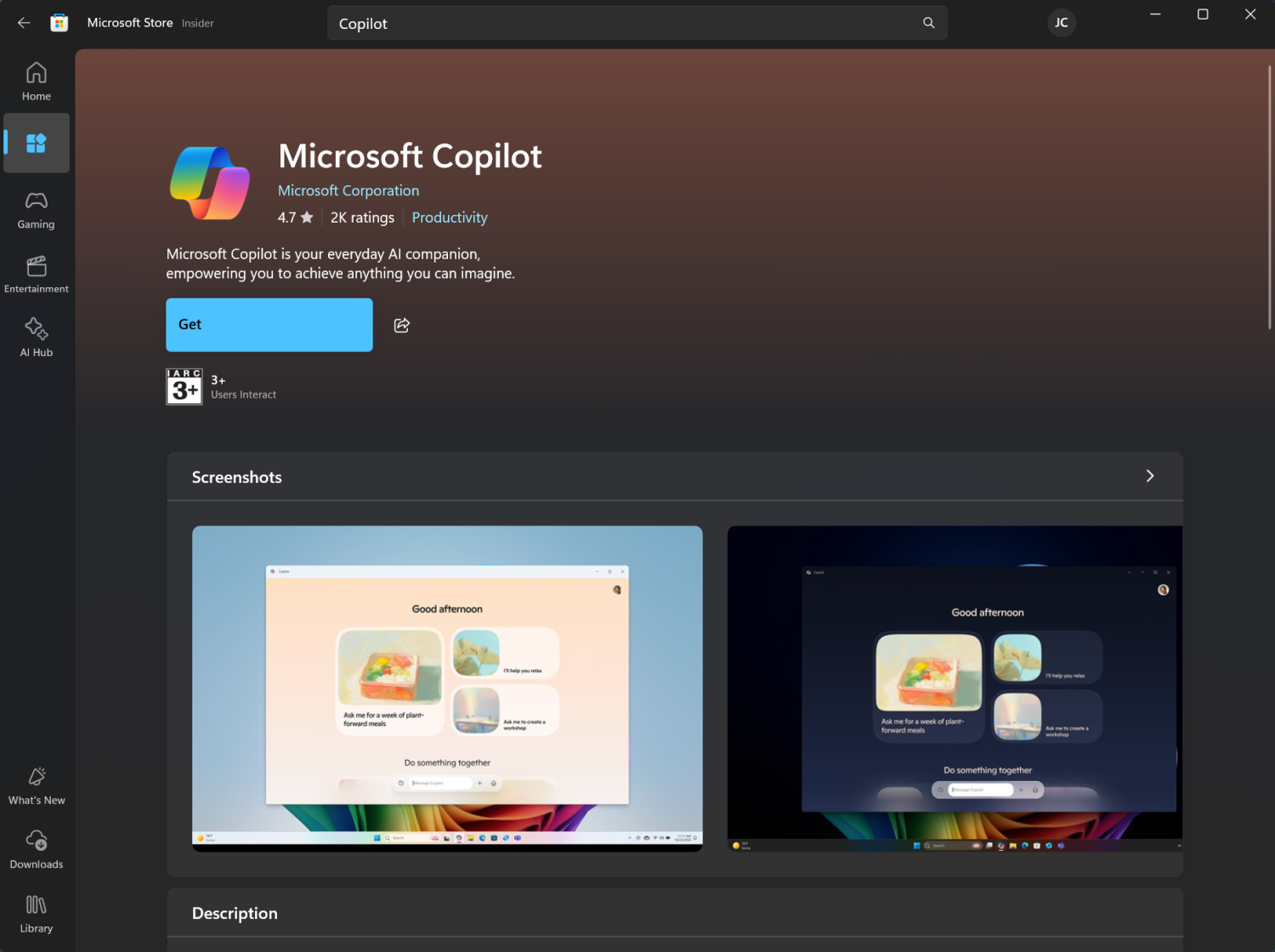1275x952 pixels.
Task: Open the AI Hub section
Action: pyautogui.click(x=37, y=337)
